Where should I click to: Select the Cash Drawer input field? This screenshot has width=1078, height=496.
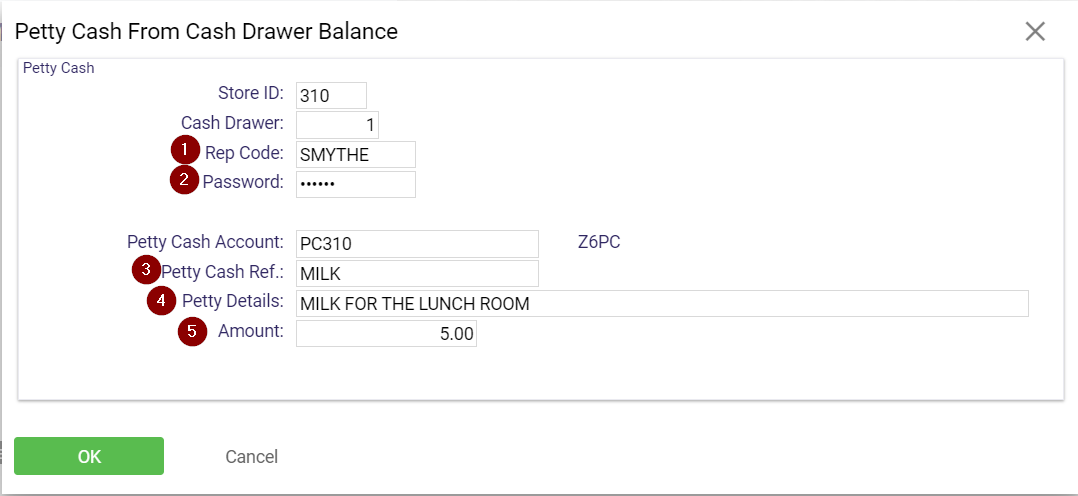pos(338,125)
